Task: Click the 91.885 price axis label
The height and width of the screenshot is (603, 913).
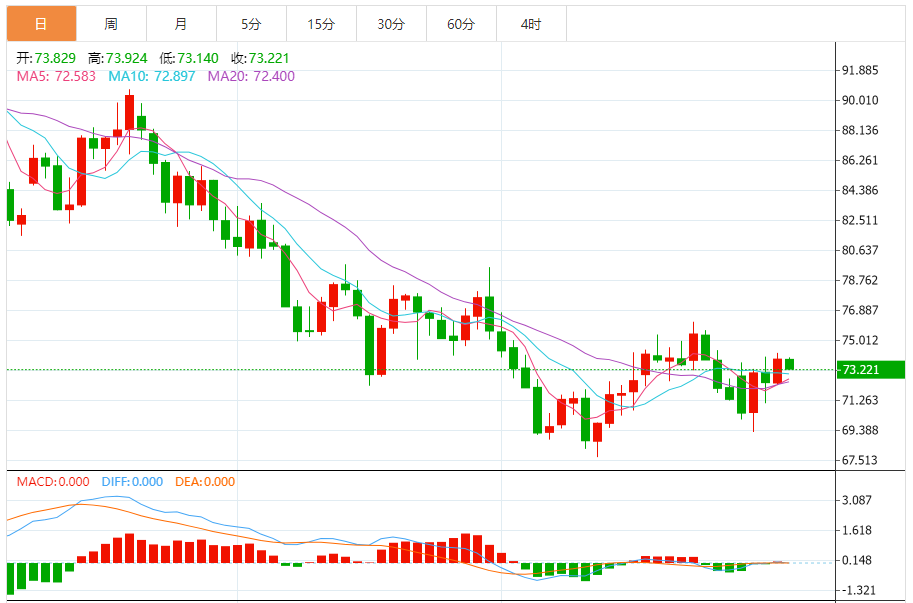Action: tap(860, 70)
